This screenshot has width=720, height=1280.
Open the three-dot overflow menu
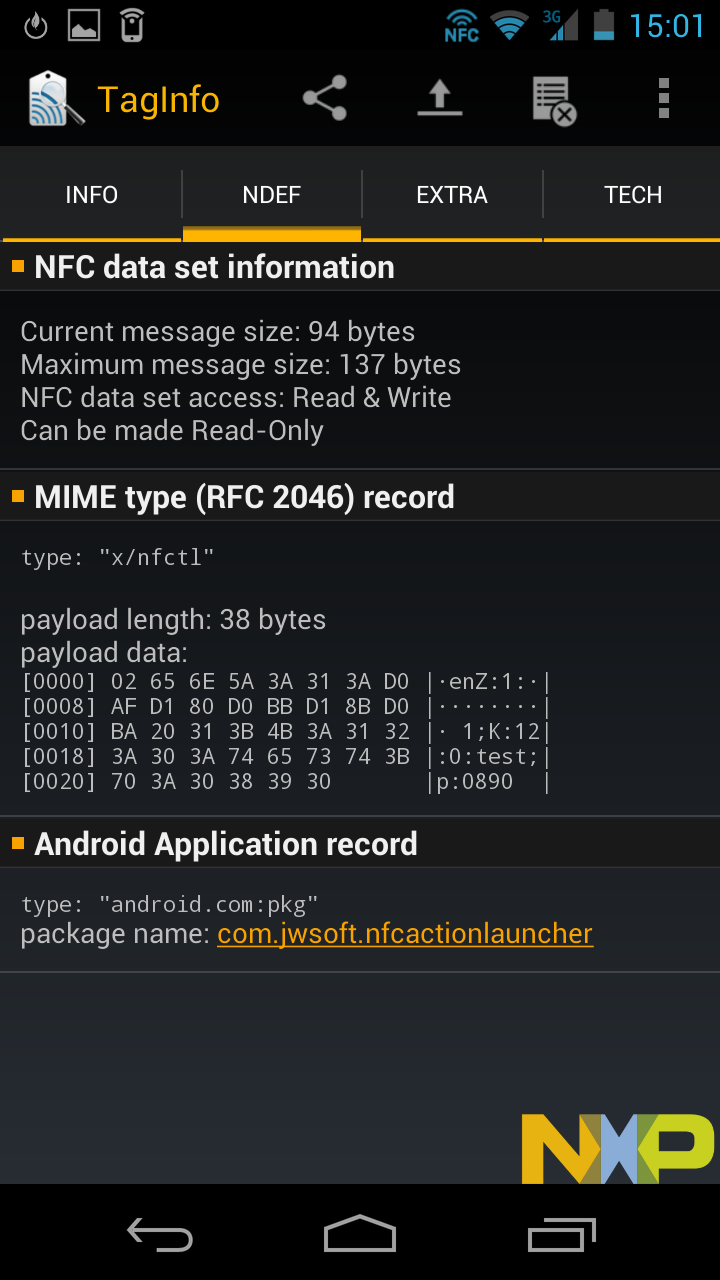tap(663, 99)
